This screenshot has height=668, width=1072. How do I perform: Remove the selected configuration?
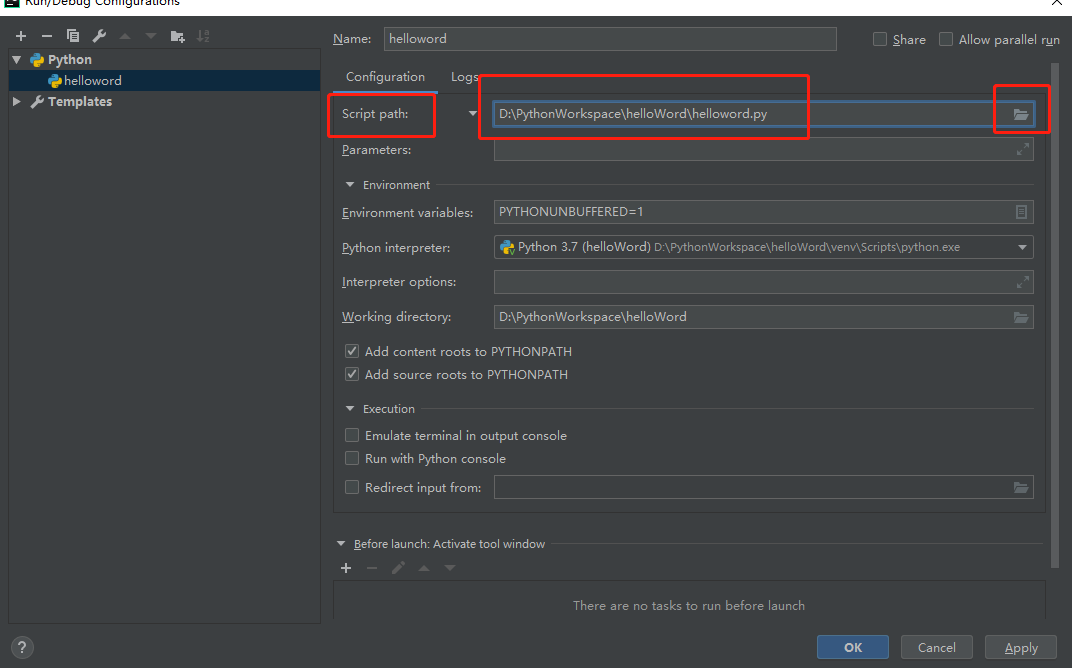(46, 36)
